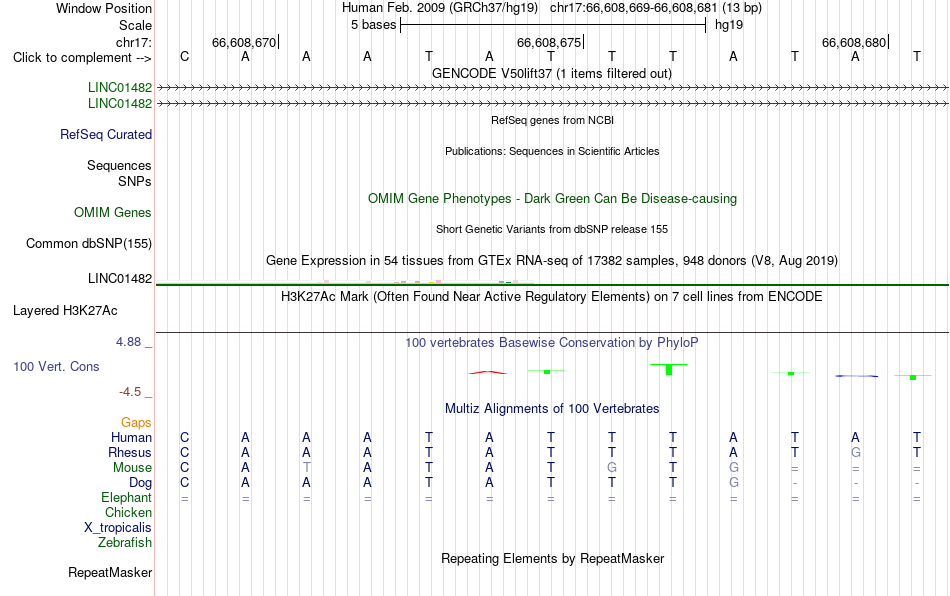The height and width of the screenshot is (596, 950).
Task: Click the tallest green PhyloP conservation bar
Action: 669,368
